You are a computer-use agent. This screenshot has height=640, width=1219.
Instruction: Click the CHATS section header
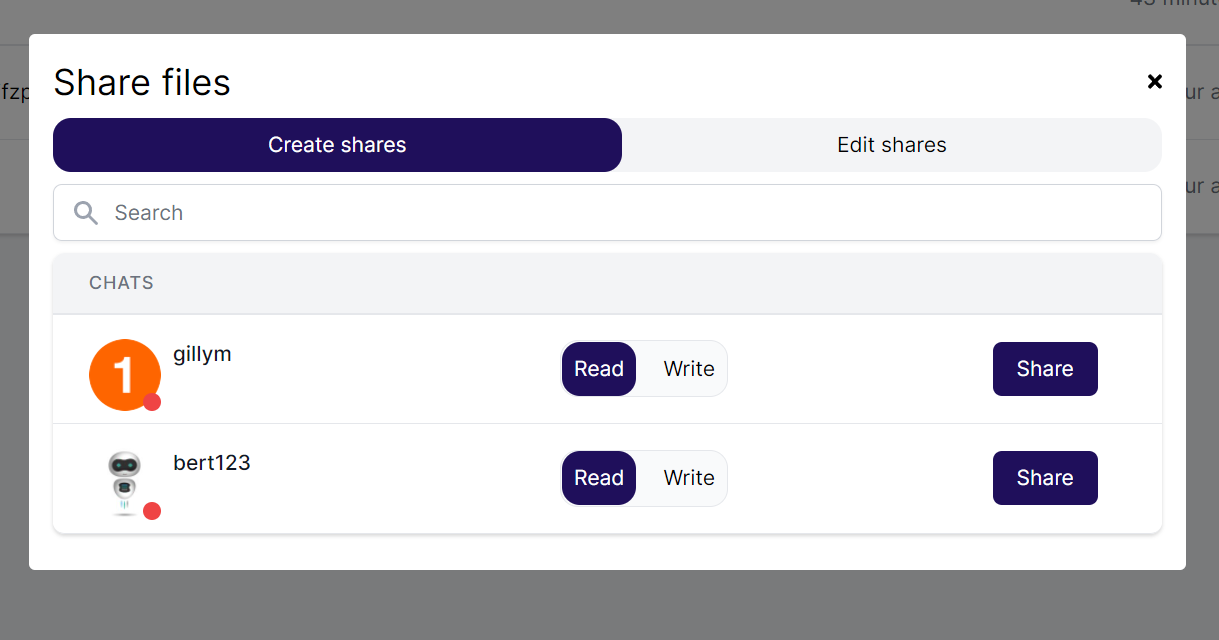pos(121,283)
